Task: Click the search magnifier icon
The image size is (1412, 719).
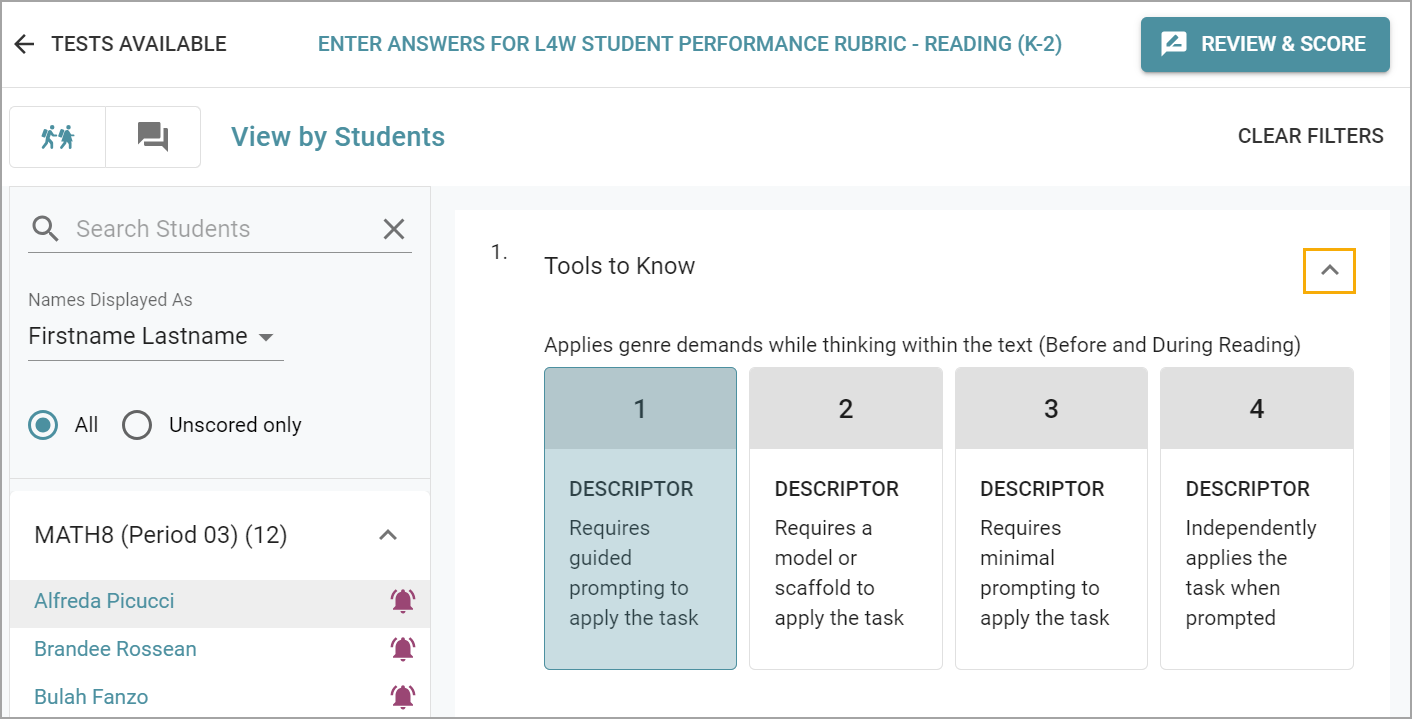Action: point(45,229)
